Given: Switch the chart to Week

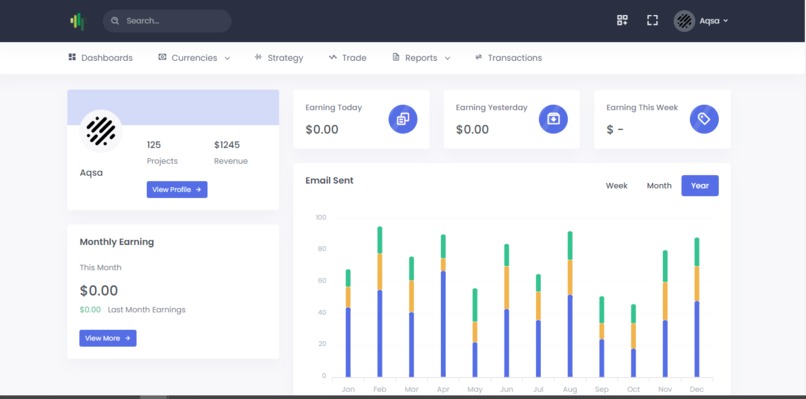Looking at the screenshot, I should click(616, 186).
